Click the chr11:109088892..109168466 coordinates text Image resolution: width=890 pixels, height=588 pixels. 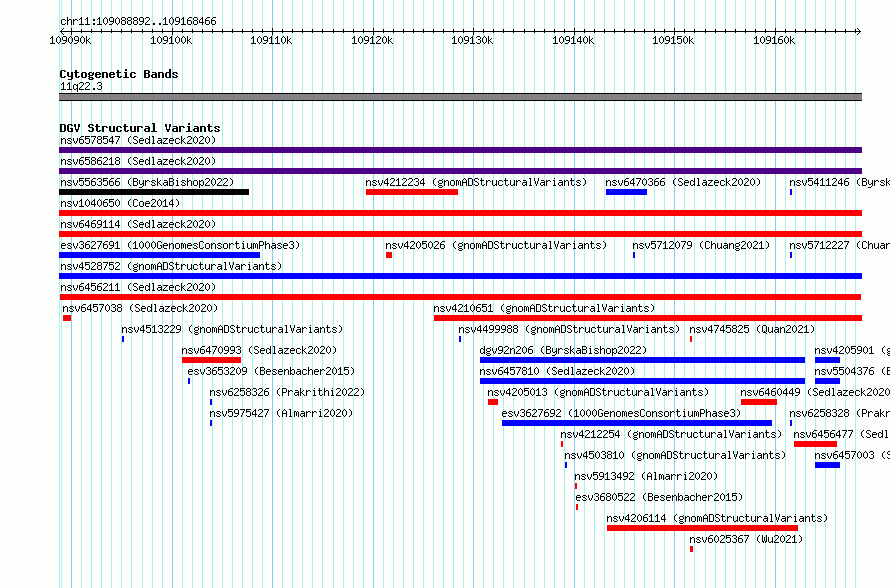click(x=138, y=21)
